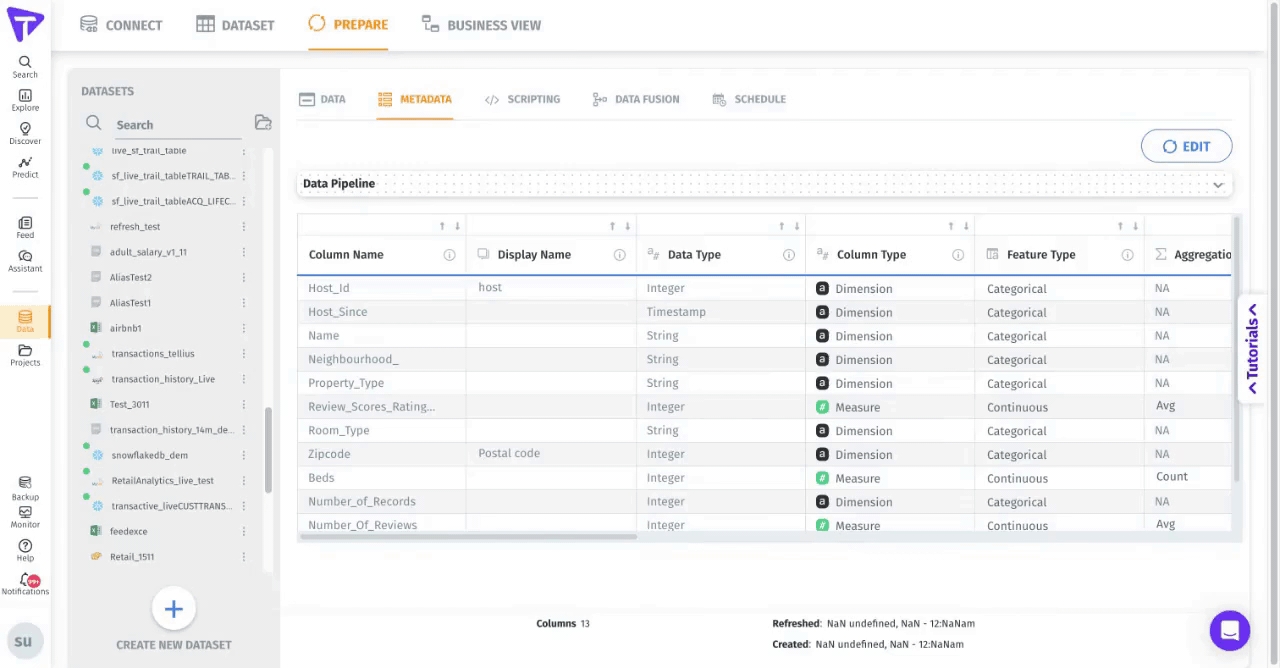Open the Discover section
Image resolution: width=1280 pixels, height=668 pixels.
(25, 133)
